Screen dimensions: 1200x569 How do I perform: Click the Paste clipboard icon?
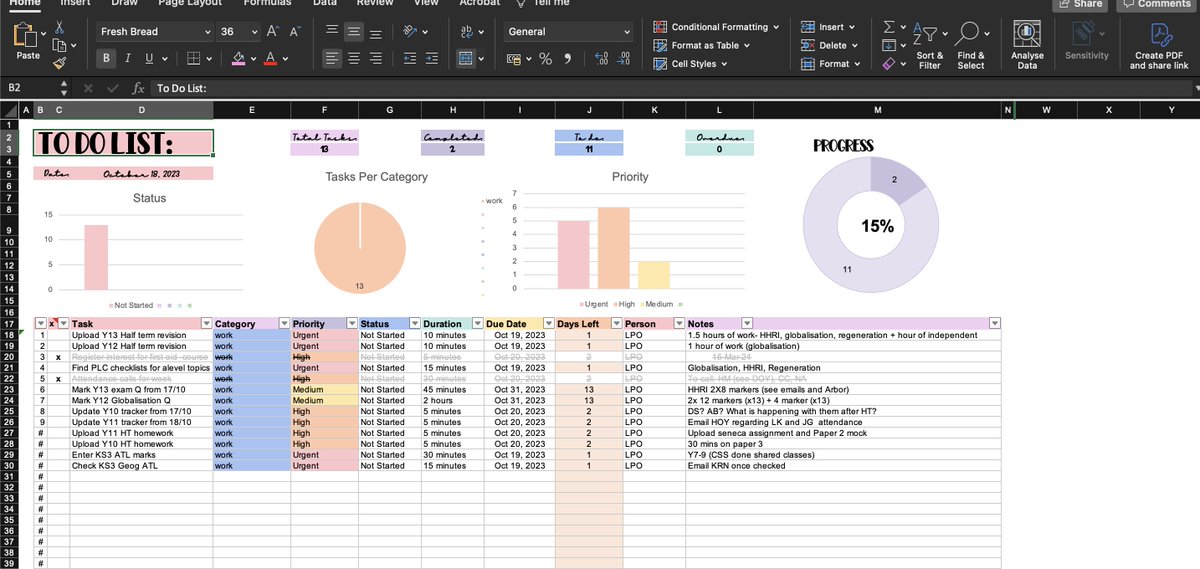coord(28,42)
